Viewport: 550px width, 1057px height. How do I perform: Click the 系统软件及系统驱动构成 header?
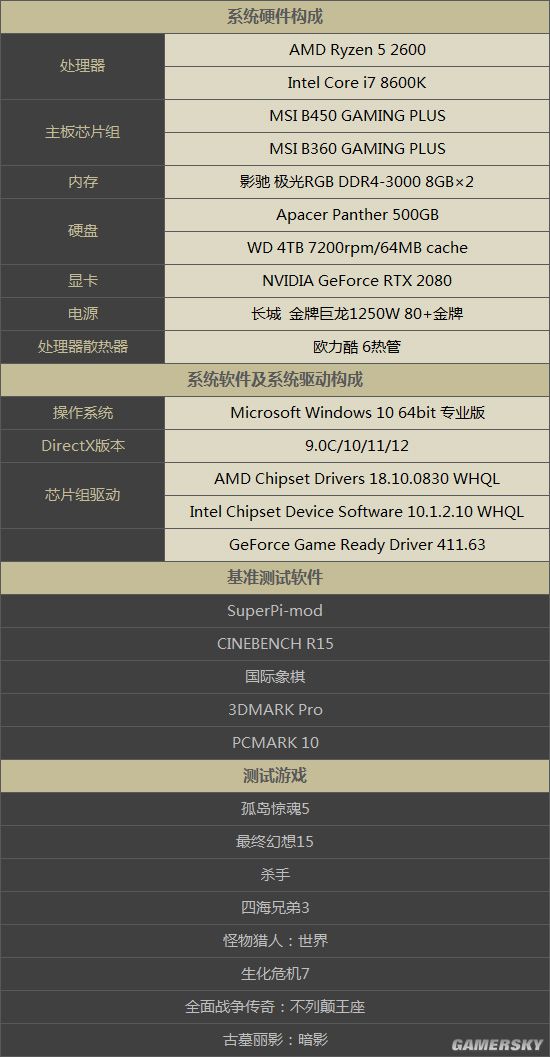(x=275, y=380)
